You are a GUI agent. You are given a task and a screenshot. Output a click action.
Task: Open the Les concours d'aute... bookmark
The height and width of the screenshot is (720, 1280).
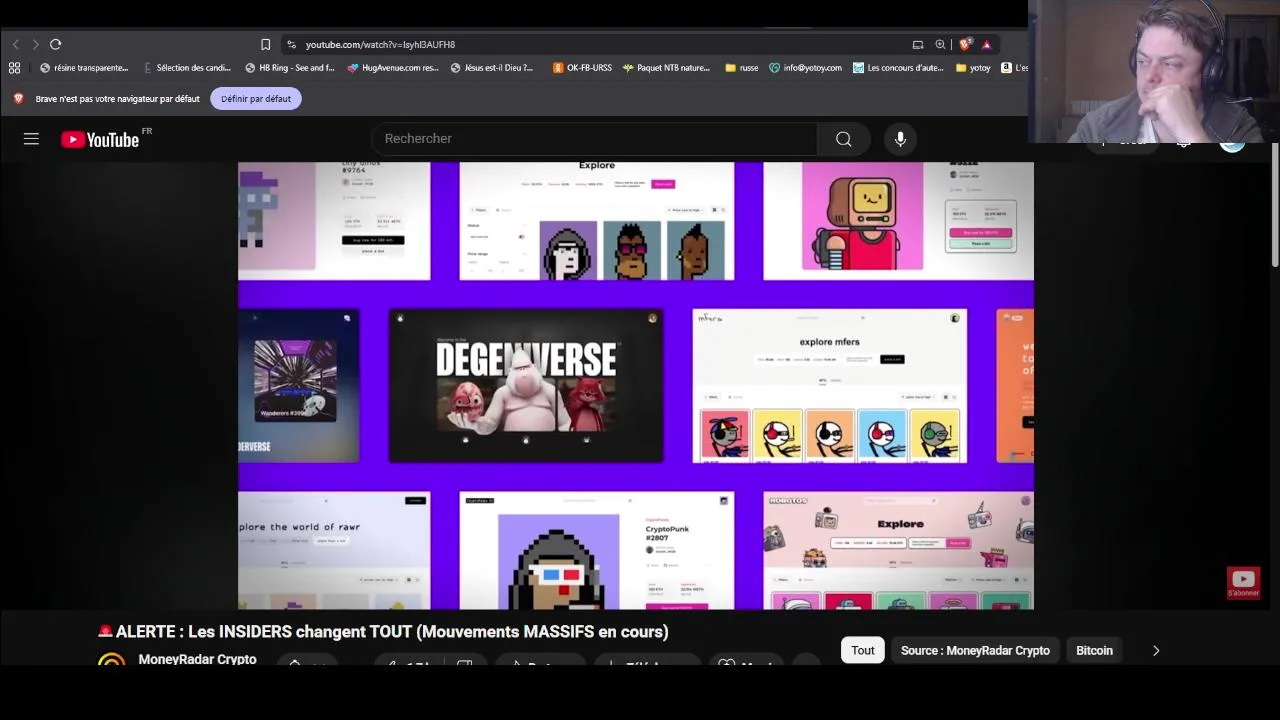tap(898, 68)
